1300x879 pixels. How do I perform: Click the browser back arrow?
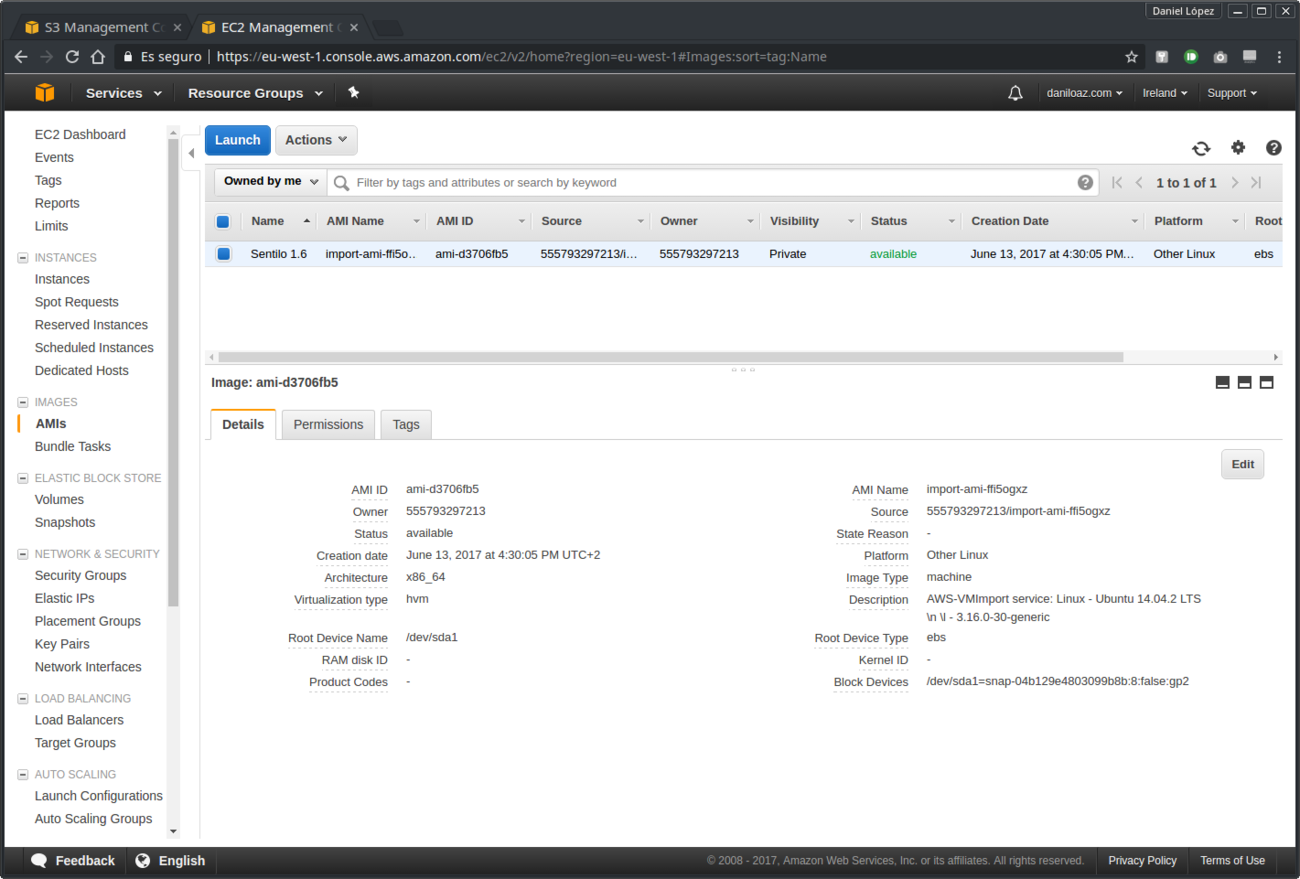[x=21, y=57]
